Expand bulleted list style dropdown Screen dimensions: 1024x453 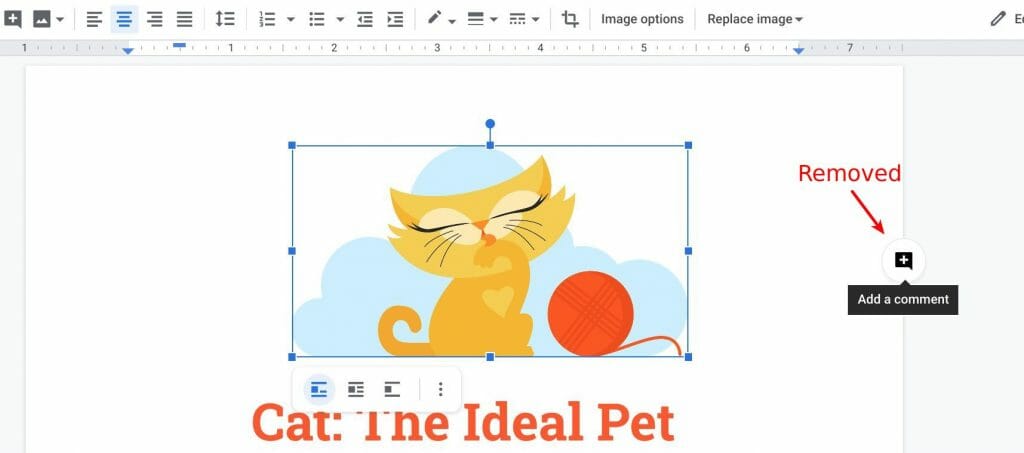click(x=340, y=20)
